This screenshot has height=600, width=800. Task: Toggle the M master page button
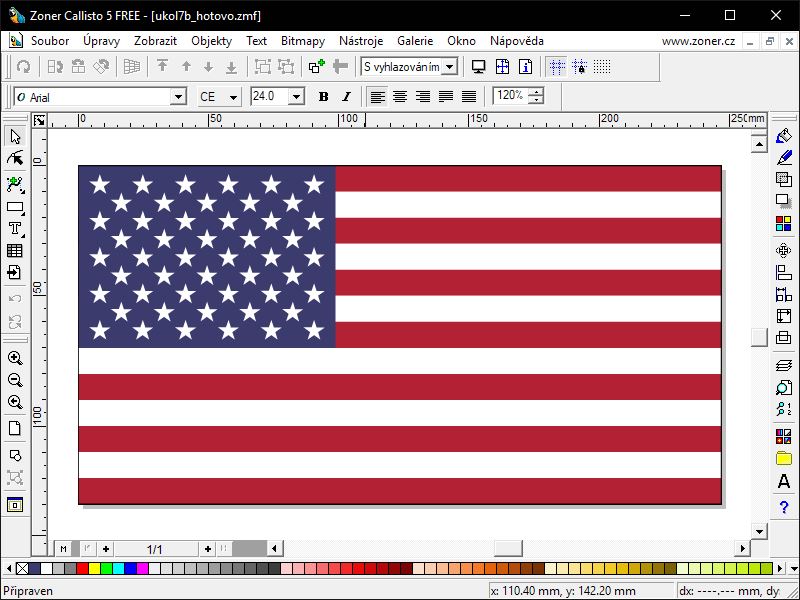tap(63, 549)
